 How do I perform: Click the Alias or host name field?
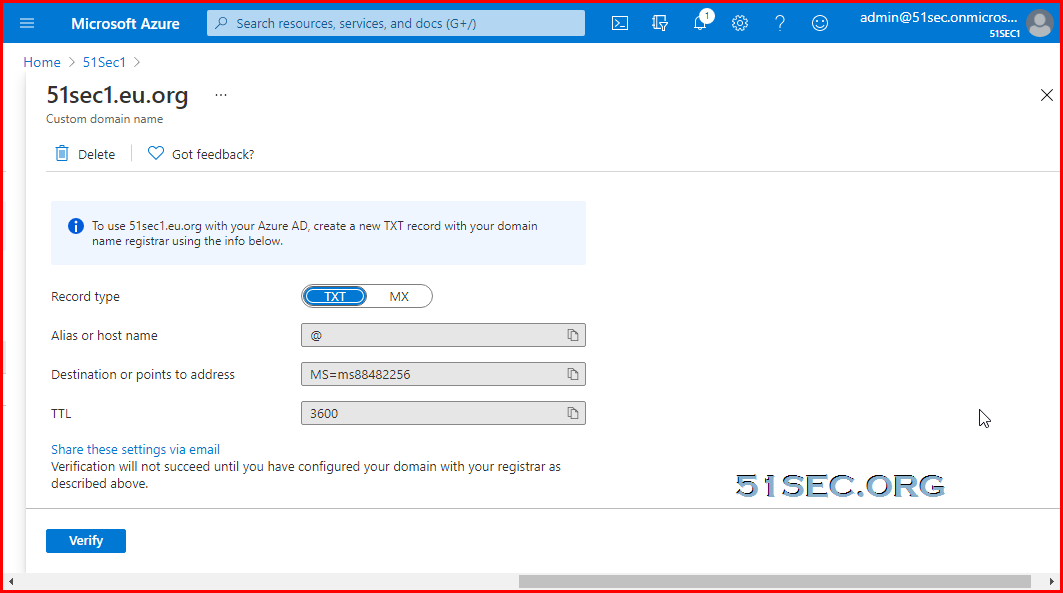point(443,335)
